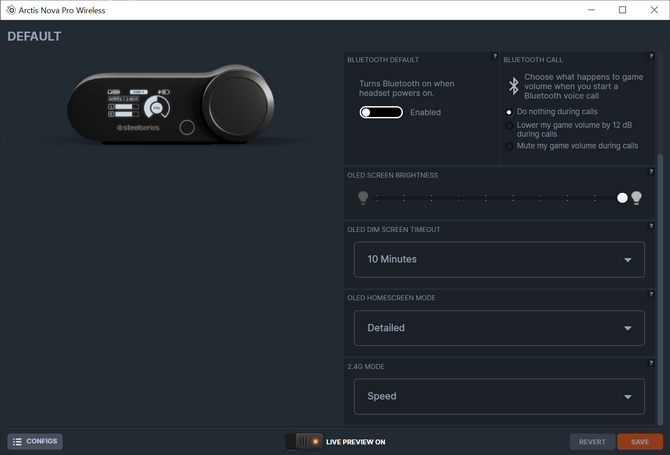Click the OLED brightness slider handle
This screenshot has height=455, width=670.
(622, 198)
